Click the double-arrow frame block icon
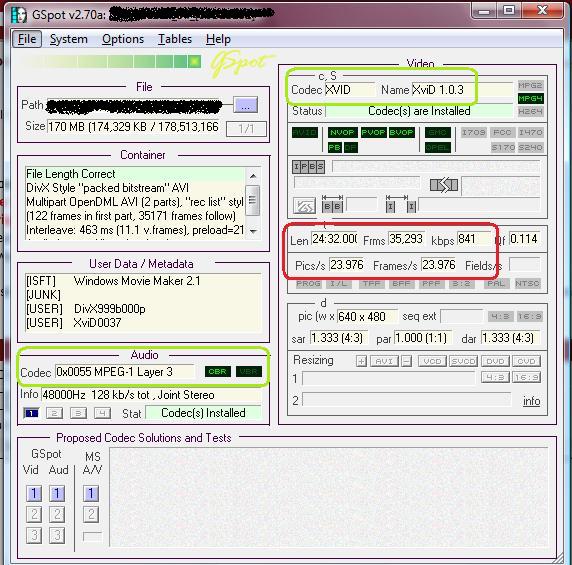Image resolution: width=572 pixels, height=565 pixels. (444, 185)
